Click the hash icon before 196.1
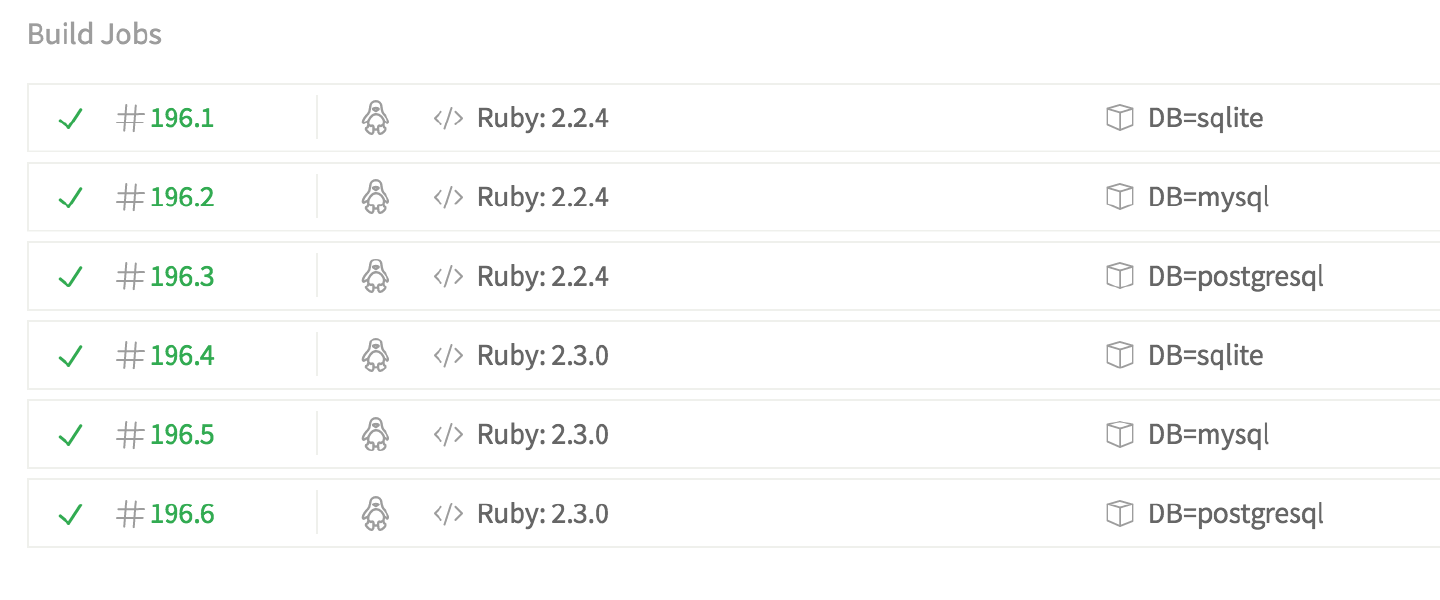1440x600 pixels. [x=130, y=119]
